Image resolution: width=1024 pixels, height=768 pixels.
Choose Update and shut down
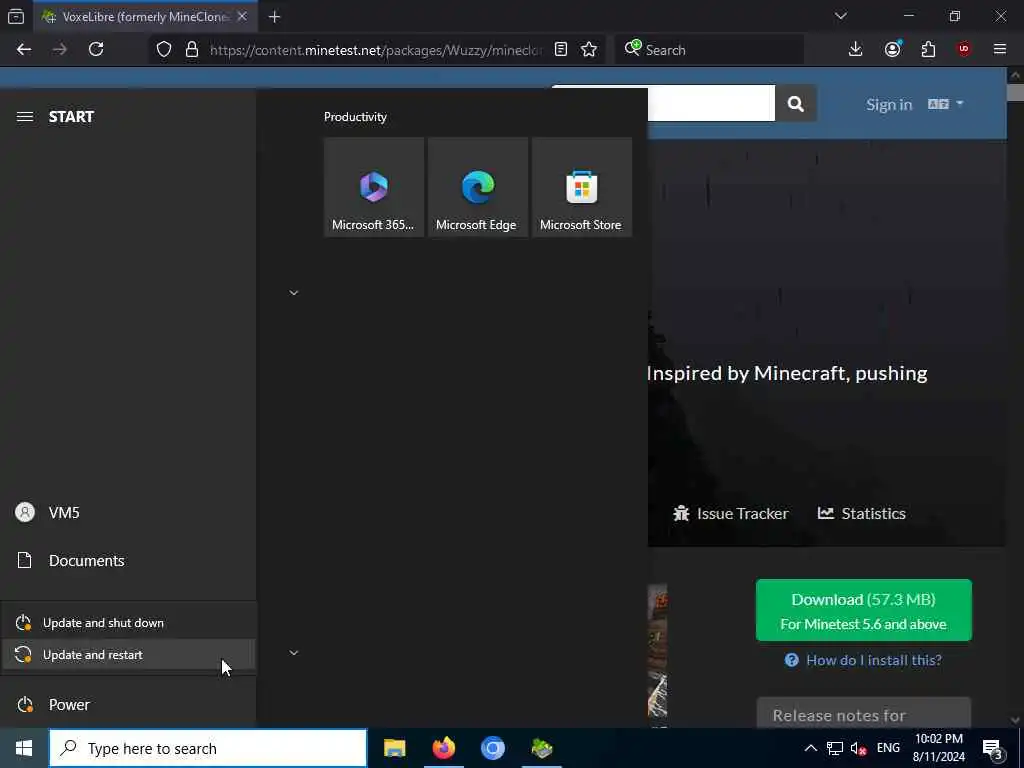pyautogui.click(x=128, y=623)
